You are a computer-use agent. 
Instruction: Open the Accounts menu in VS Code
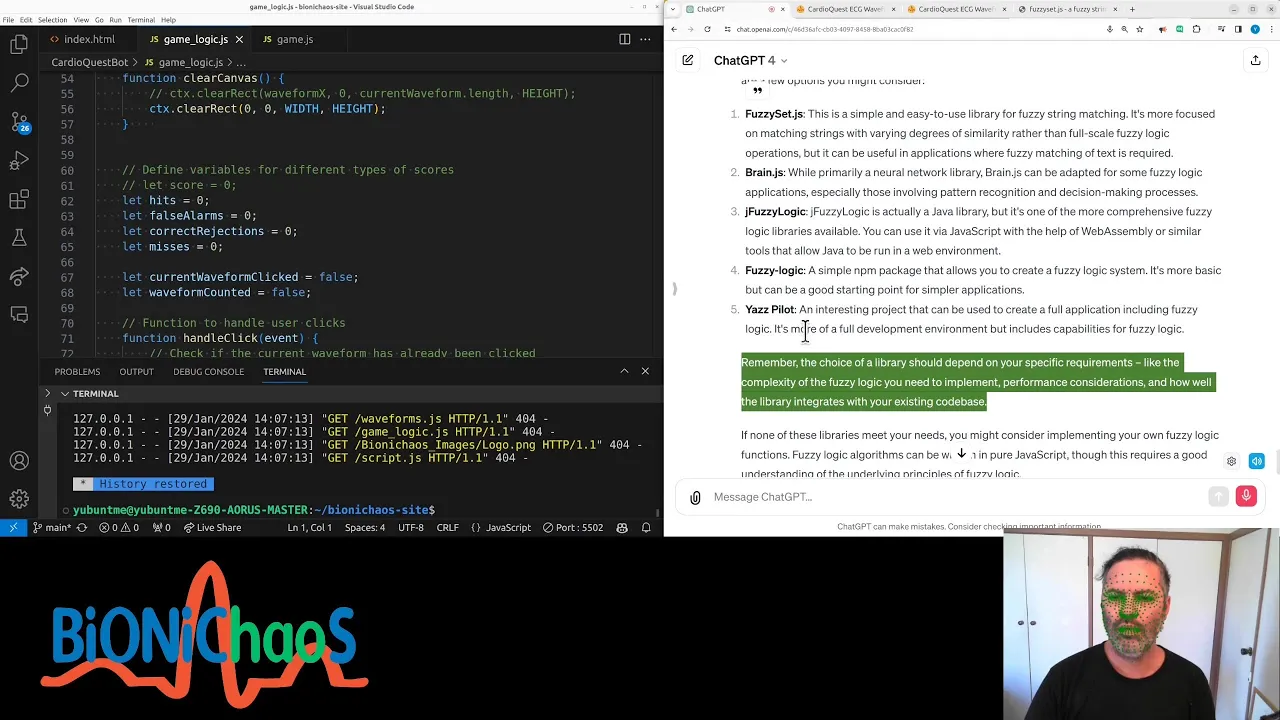(19, 461)
